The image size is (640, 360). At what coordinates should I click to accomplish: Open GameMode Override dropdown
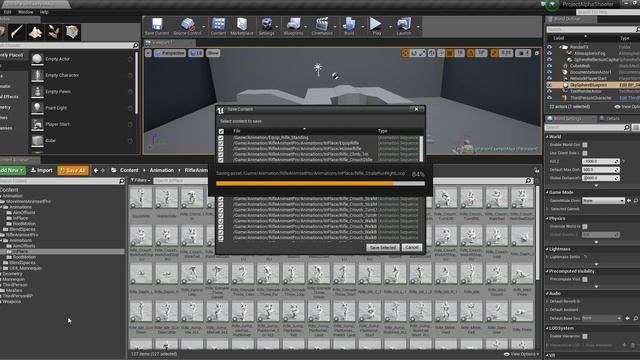click(x=604, y=201)
